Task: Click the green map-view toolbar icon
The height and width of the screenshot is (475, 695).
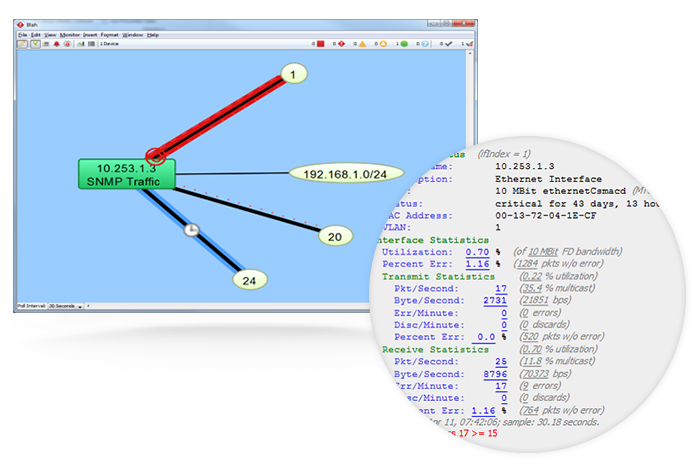Action: pyautogui.click(x=35, y=44)
